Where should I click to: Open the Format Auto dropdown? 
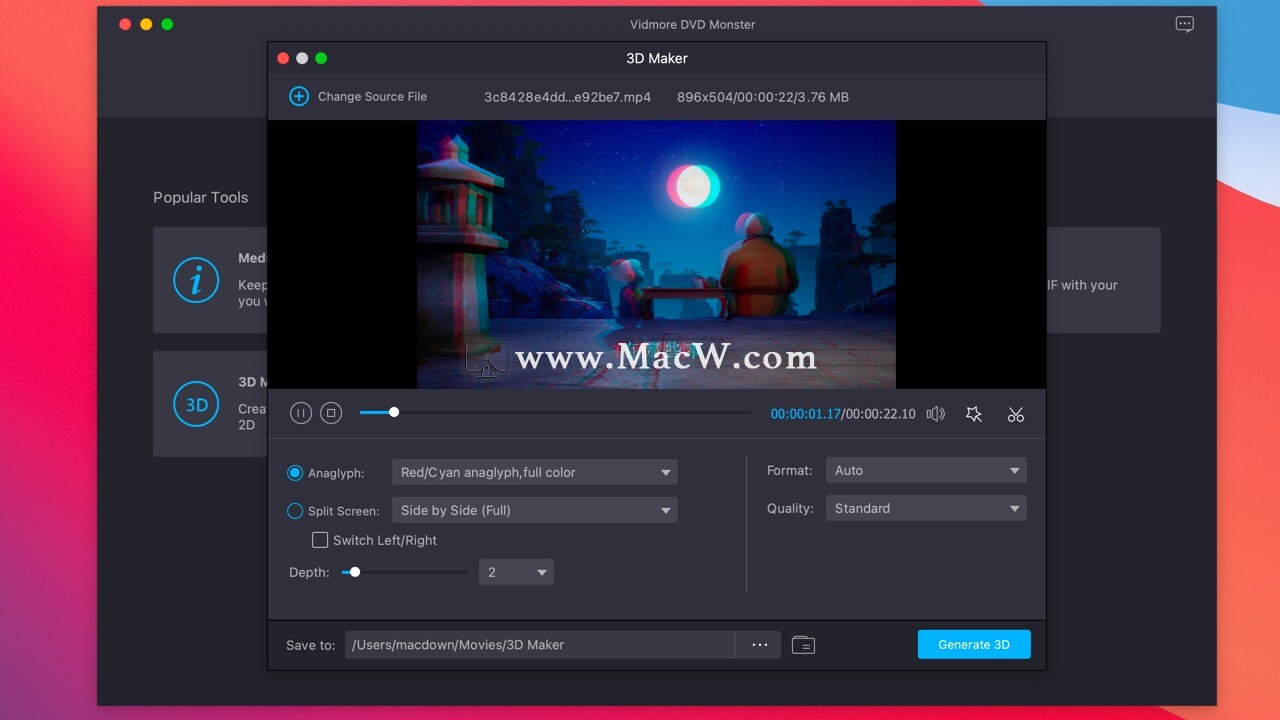coord(926,470)
